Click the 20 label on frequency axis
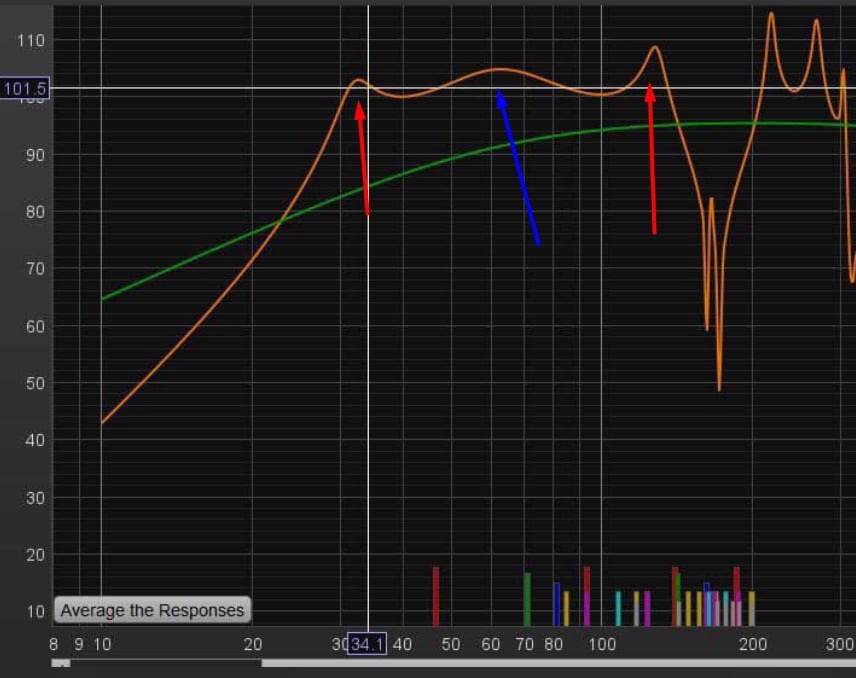The image size is (856, 678). 253,645
